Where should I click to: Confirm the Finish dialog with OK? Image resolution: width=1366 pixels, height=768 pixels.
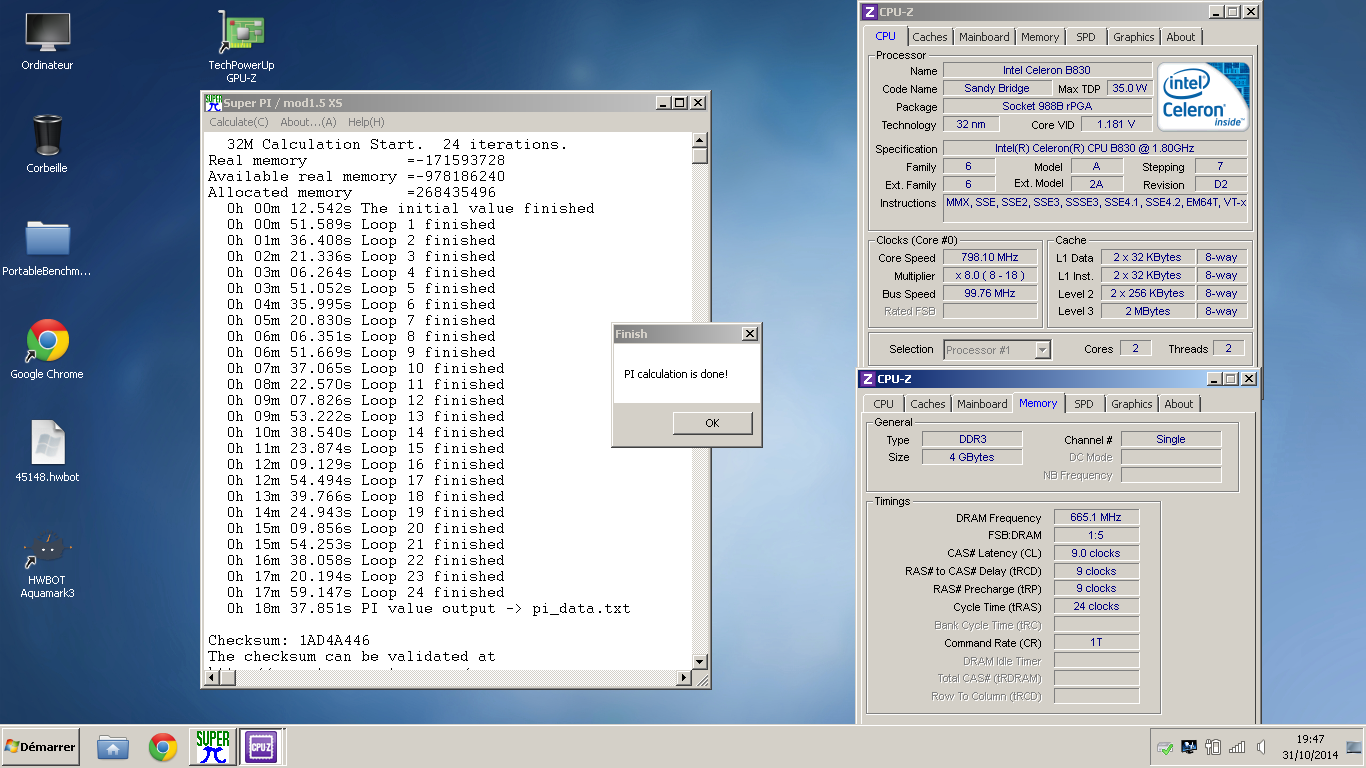tap(712, 423)
